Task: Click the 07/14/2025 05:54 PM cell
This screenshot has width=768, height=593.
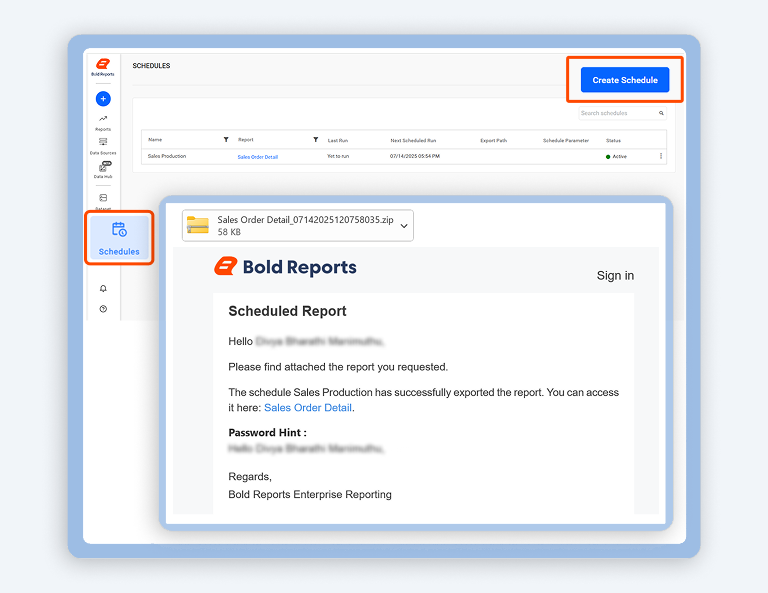Action: click(x=415, y=156)
